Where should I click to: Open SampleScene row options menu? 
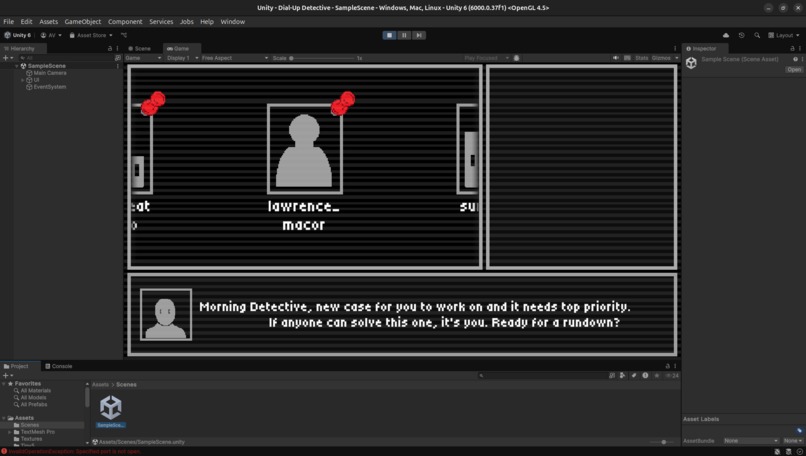[118, 66]
